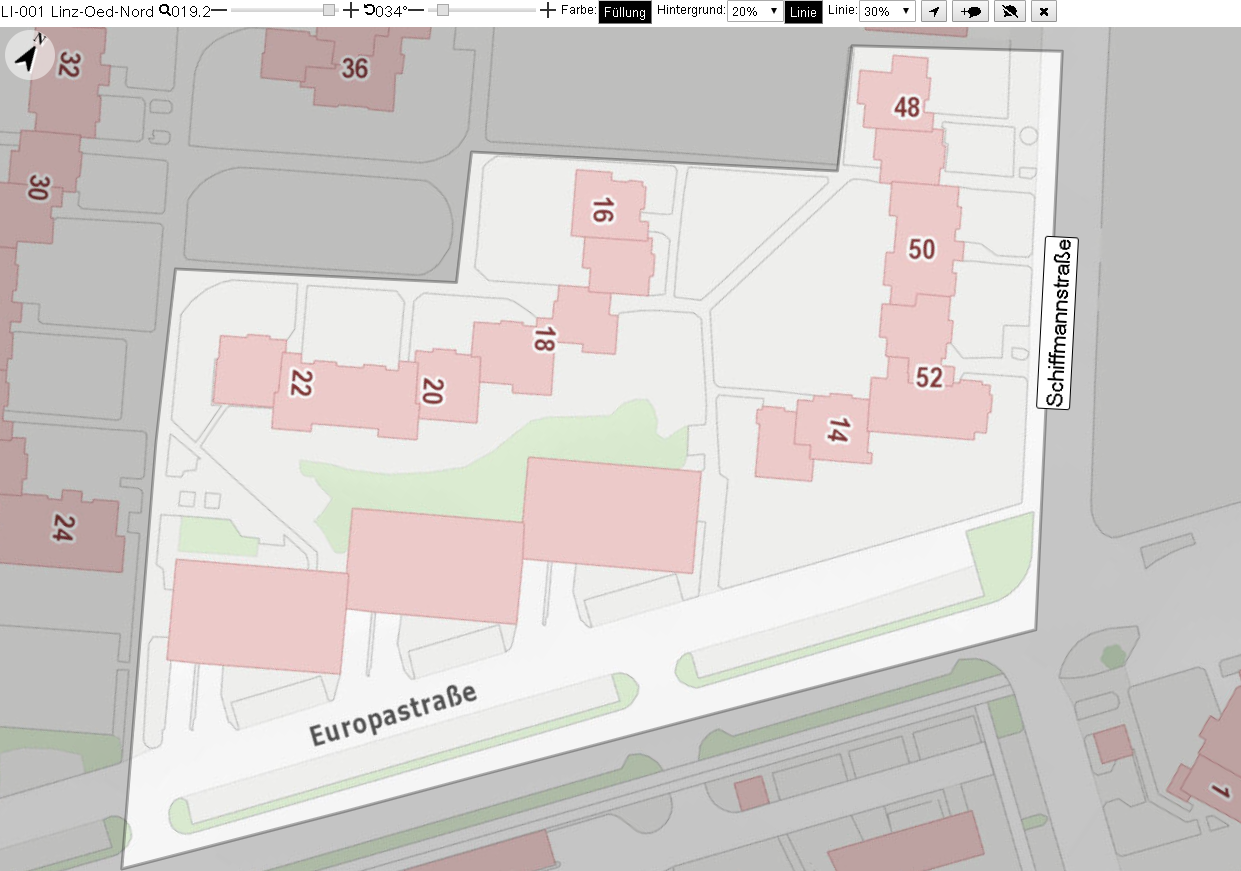This screenshot has width=1241, height=871.
Task: Click the X close button in toolbar
Action: pyautogui.click(x=1044, y=11)
